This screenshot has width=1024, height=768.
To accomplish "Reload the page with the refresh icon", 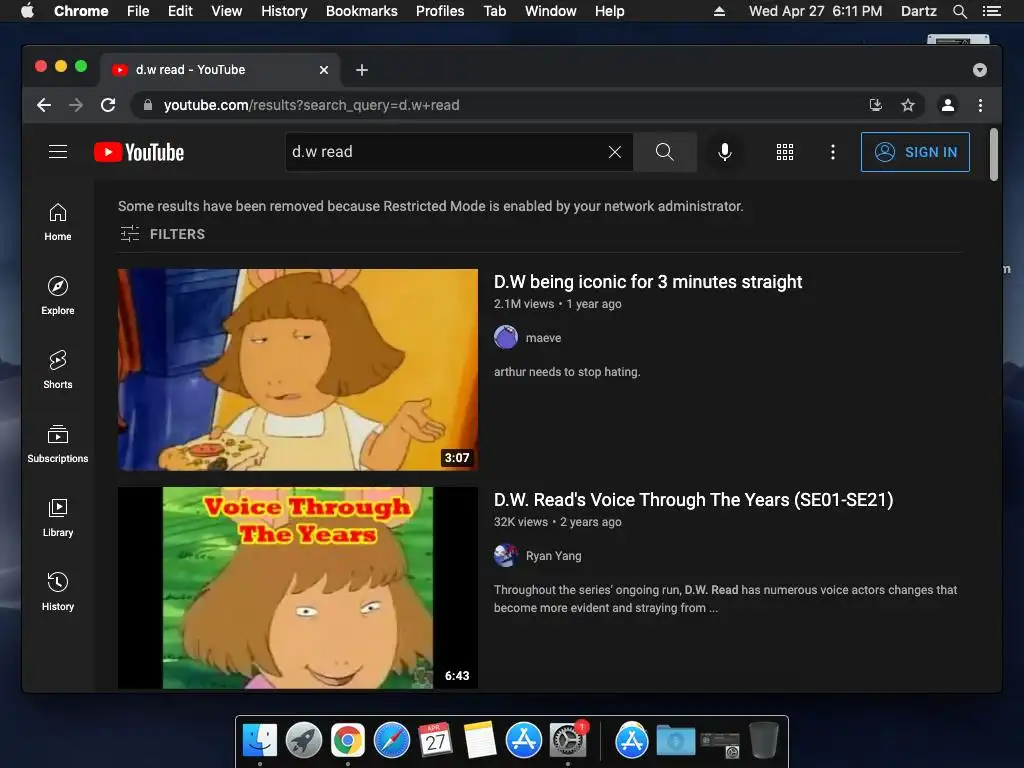I will click(x=108, y=105).
